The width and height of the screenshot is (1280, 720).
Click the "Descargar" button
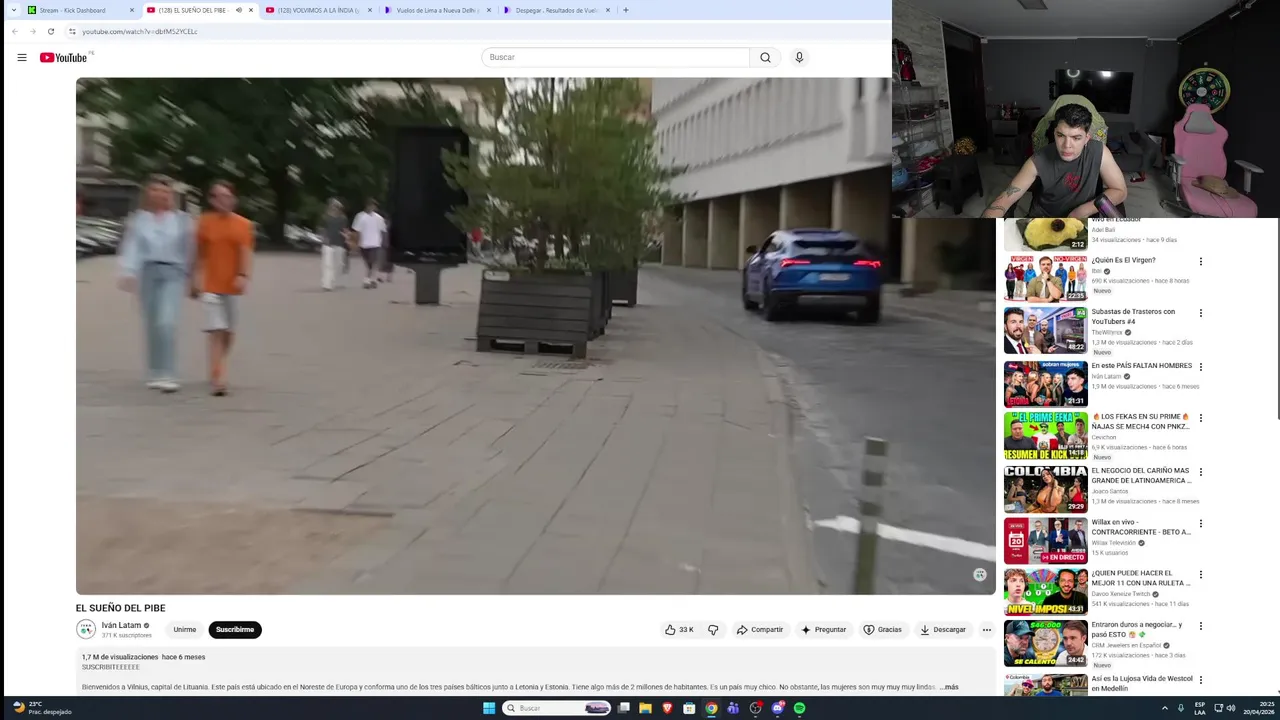coord(943,630)
